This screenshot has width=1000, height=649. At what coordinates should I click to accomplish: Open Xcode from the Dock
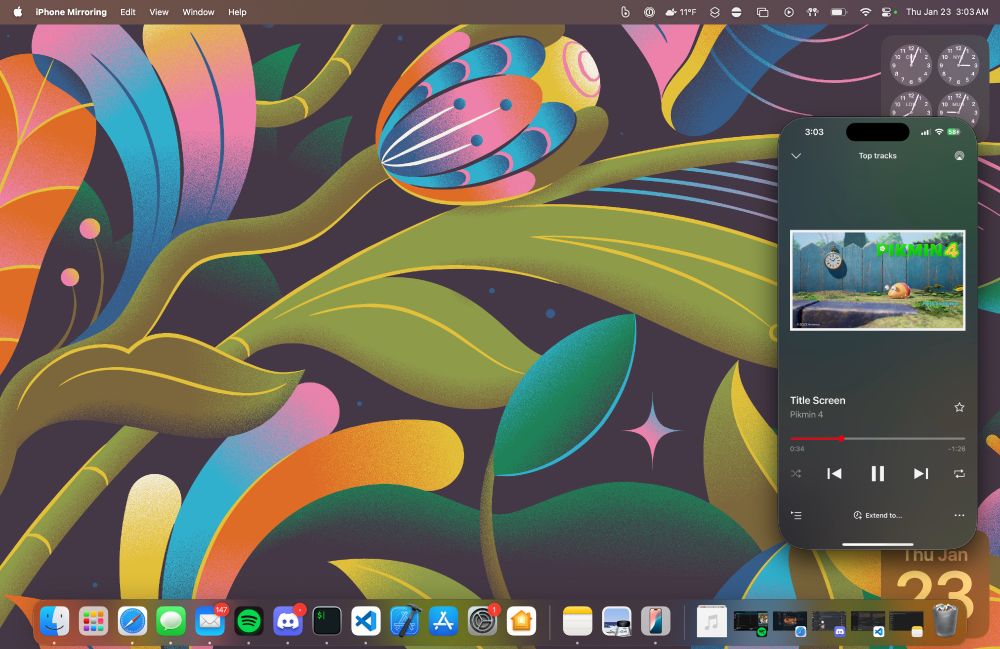coord(404,621)
